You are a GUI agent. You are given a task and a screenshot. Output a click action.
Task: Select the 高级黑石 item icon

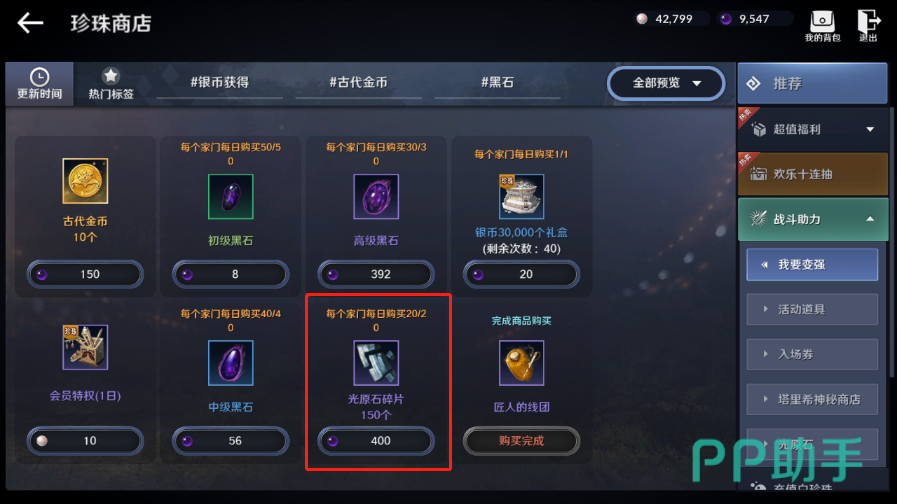pos(376,197)
